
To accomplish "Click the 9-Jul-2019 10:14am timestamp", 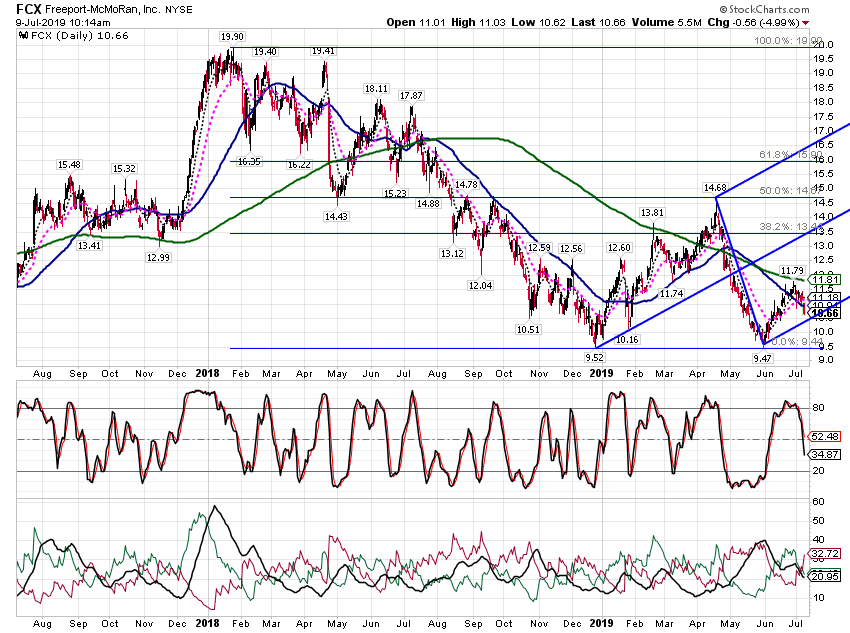I will pos(63,23).
